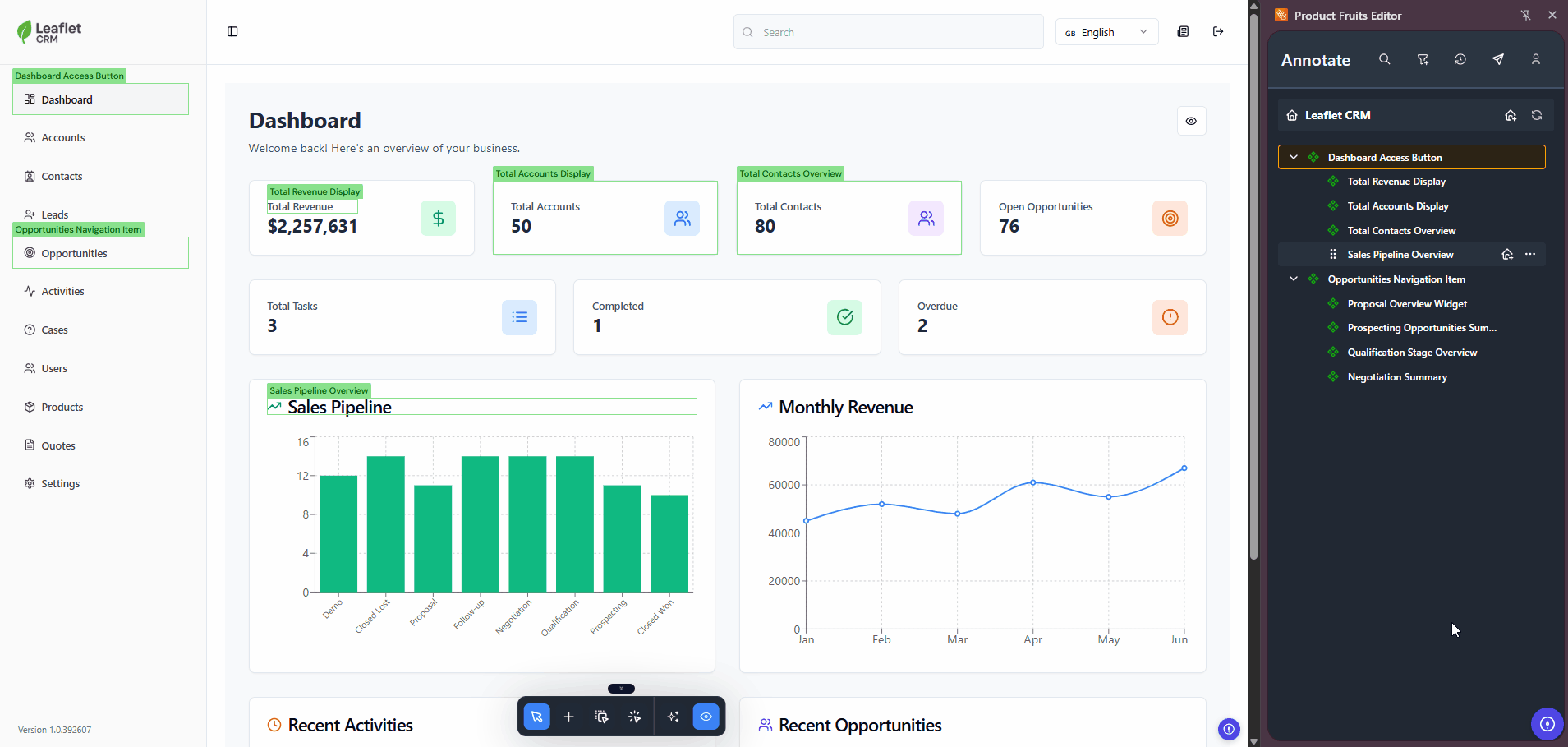Screen dimensions: 1568x747
Task: Click the search icon in Annotate panel
Action: click(1384, 59)
